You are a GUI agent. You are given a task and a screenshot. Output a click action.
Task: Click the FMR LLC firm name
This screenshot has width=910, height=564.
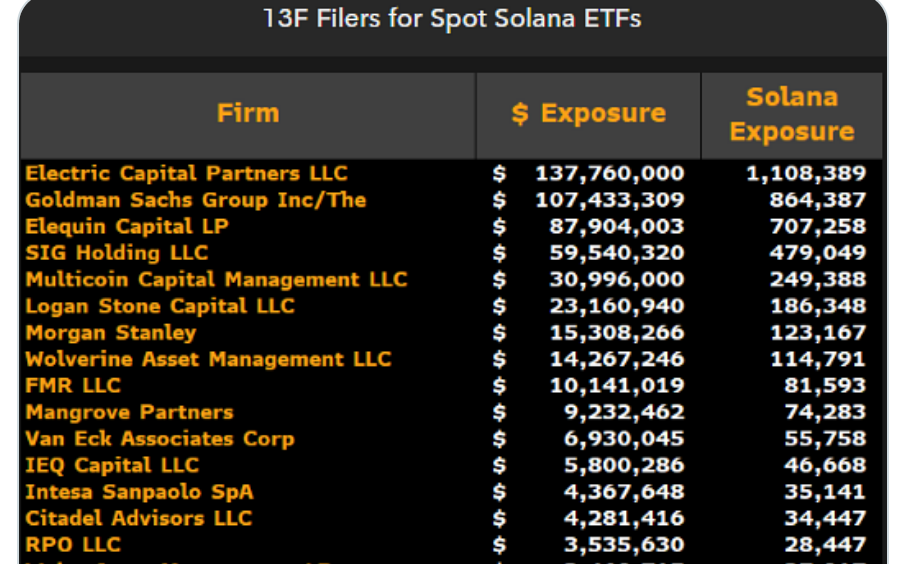[73, 386]
